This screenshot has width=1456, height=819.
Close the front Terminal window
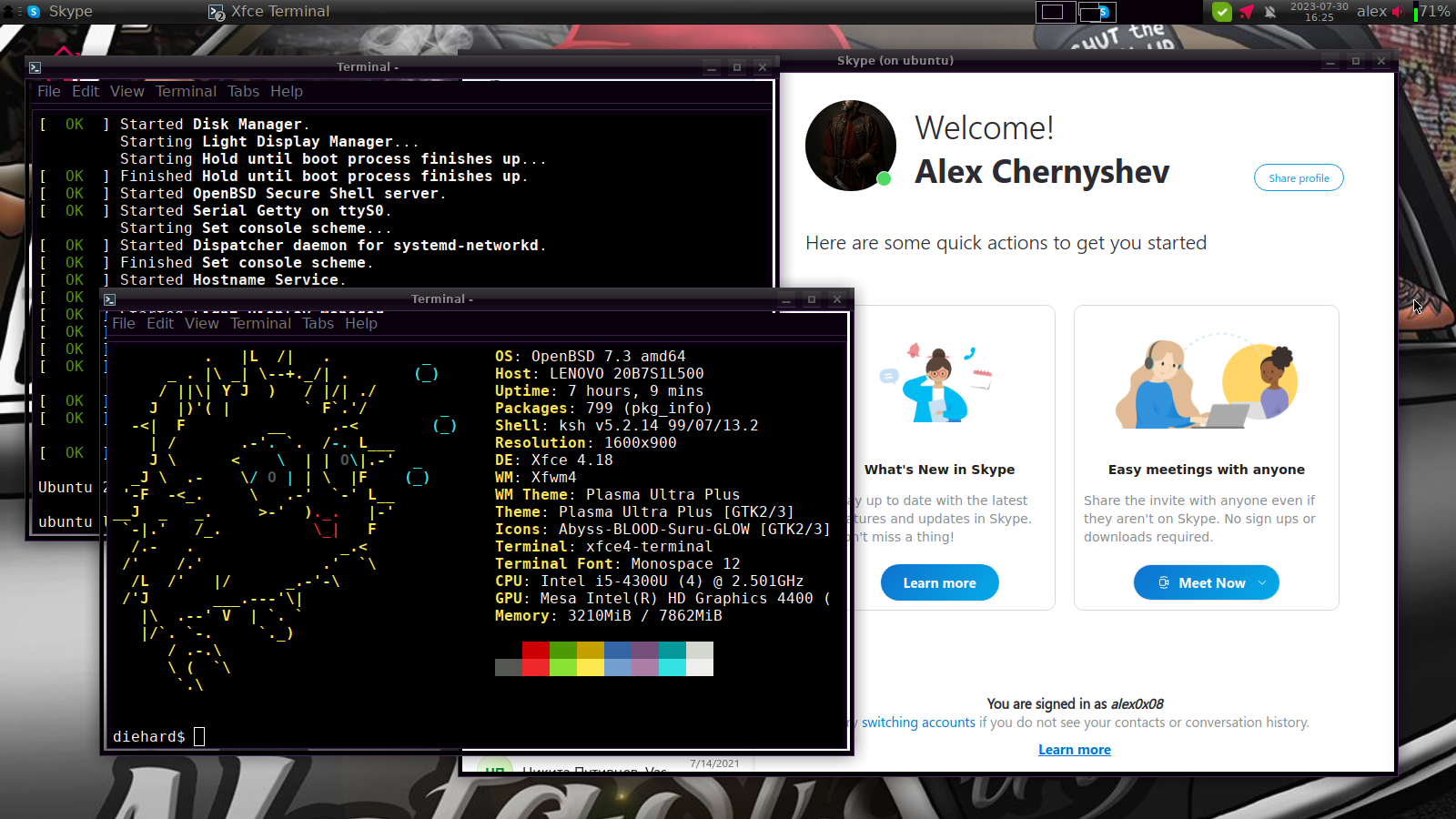(x=837, y=299)
